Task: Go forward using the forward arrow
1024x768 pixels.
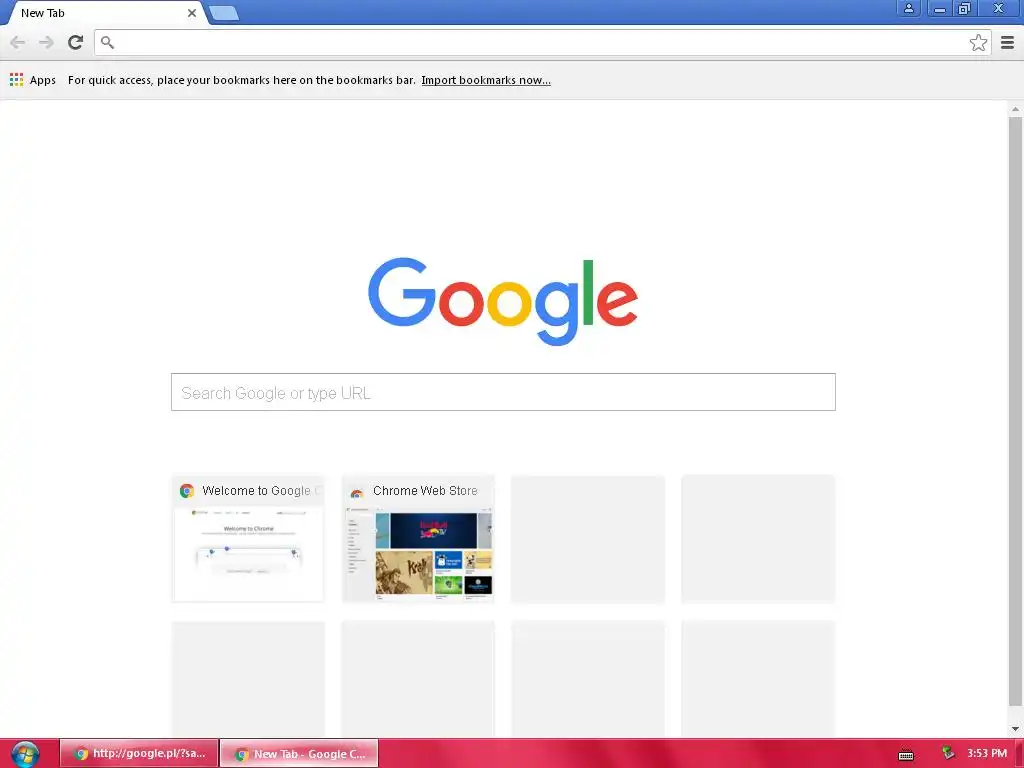Action: 46,42
